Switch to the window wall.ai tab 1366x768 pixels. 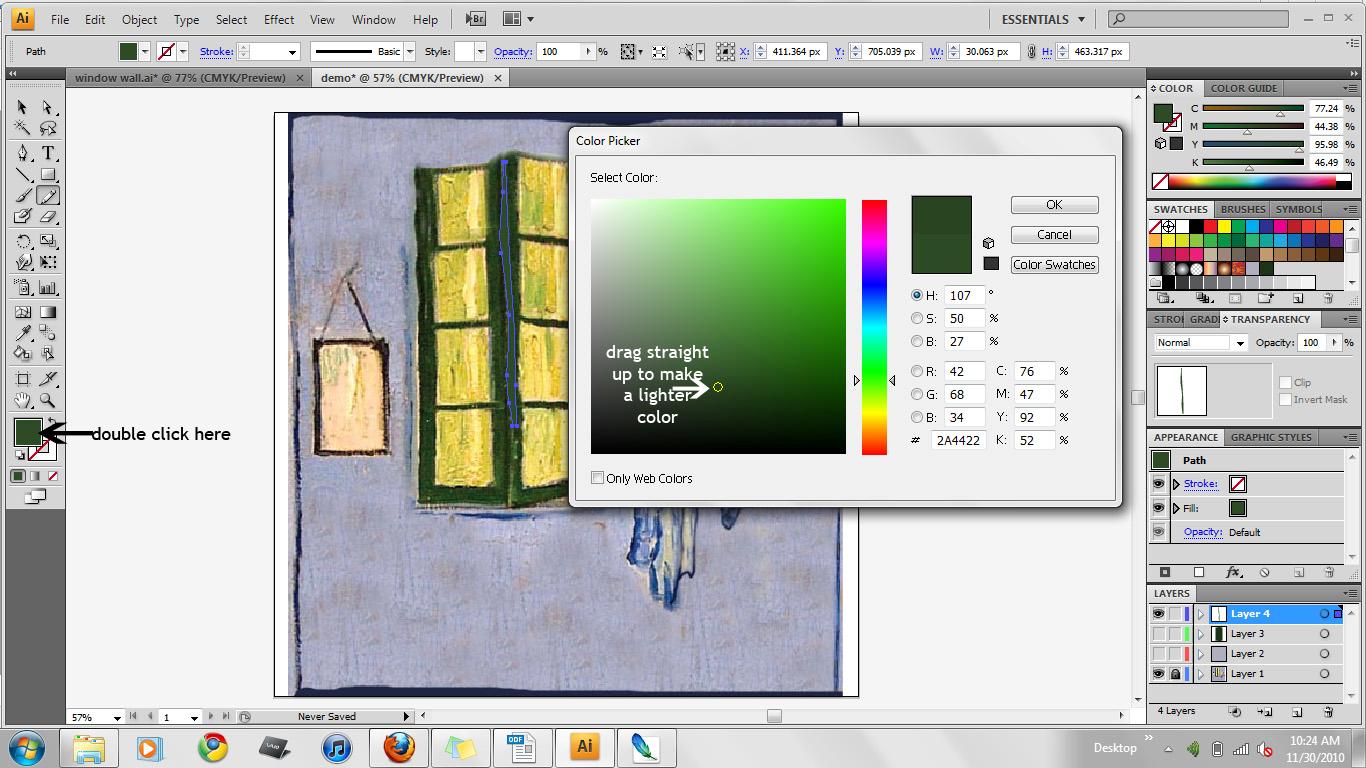pos(179,78)
